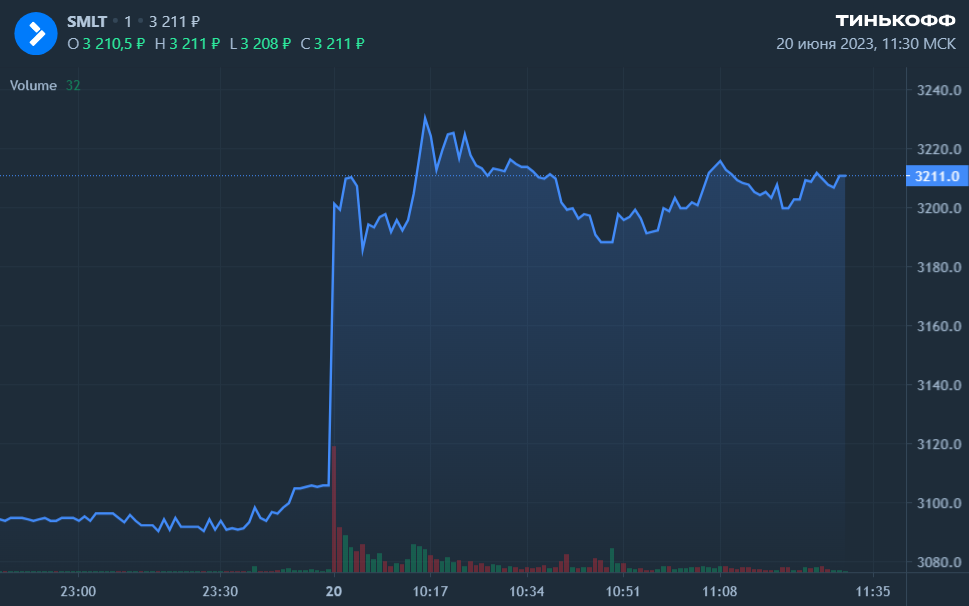Viewport: 969px width, 606px height.
Task: Click the SMLT blue logo icon
Action: [x=35, y=33]
